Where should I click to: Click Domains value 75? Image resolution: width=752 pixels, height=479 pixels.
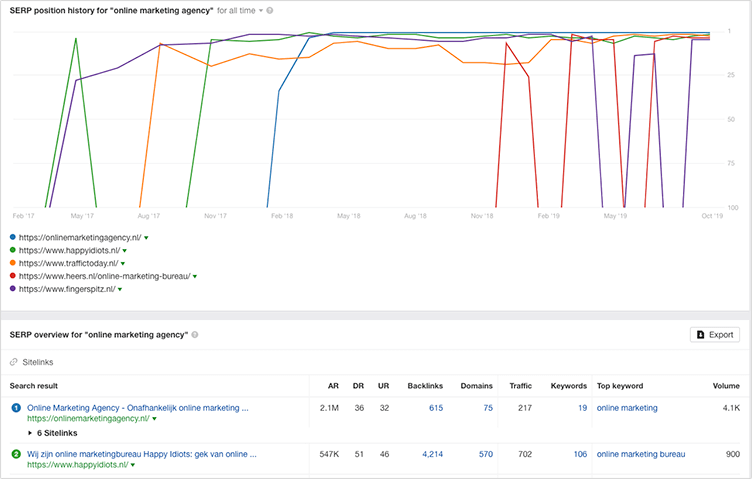coord(488,408)
